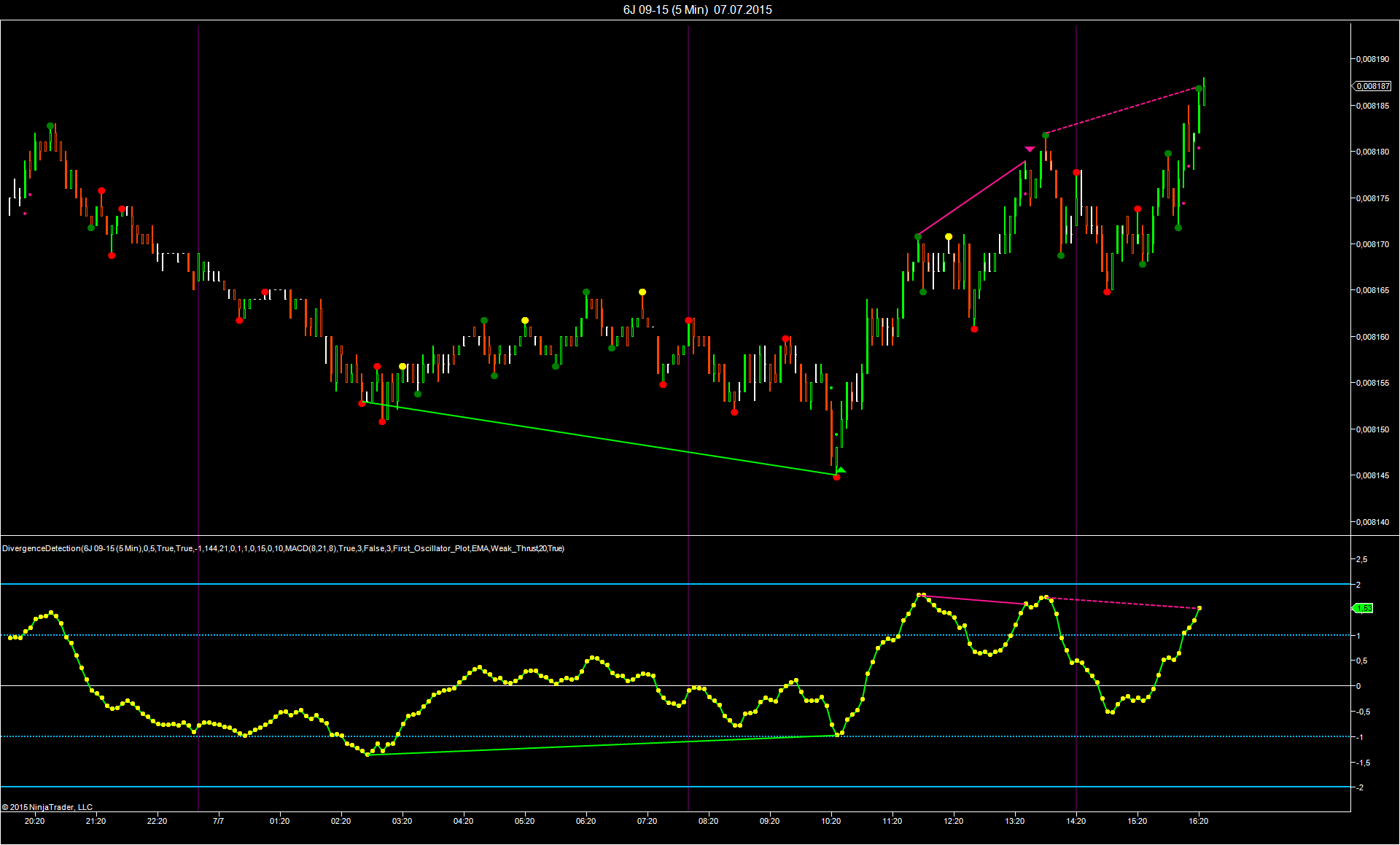
Task: Click the 11:20 time axis label
Action: (892, 821)
